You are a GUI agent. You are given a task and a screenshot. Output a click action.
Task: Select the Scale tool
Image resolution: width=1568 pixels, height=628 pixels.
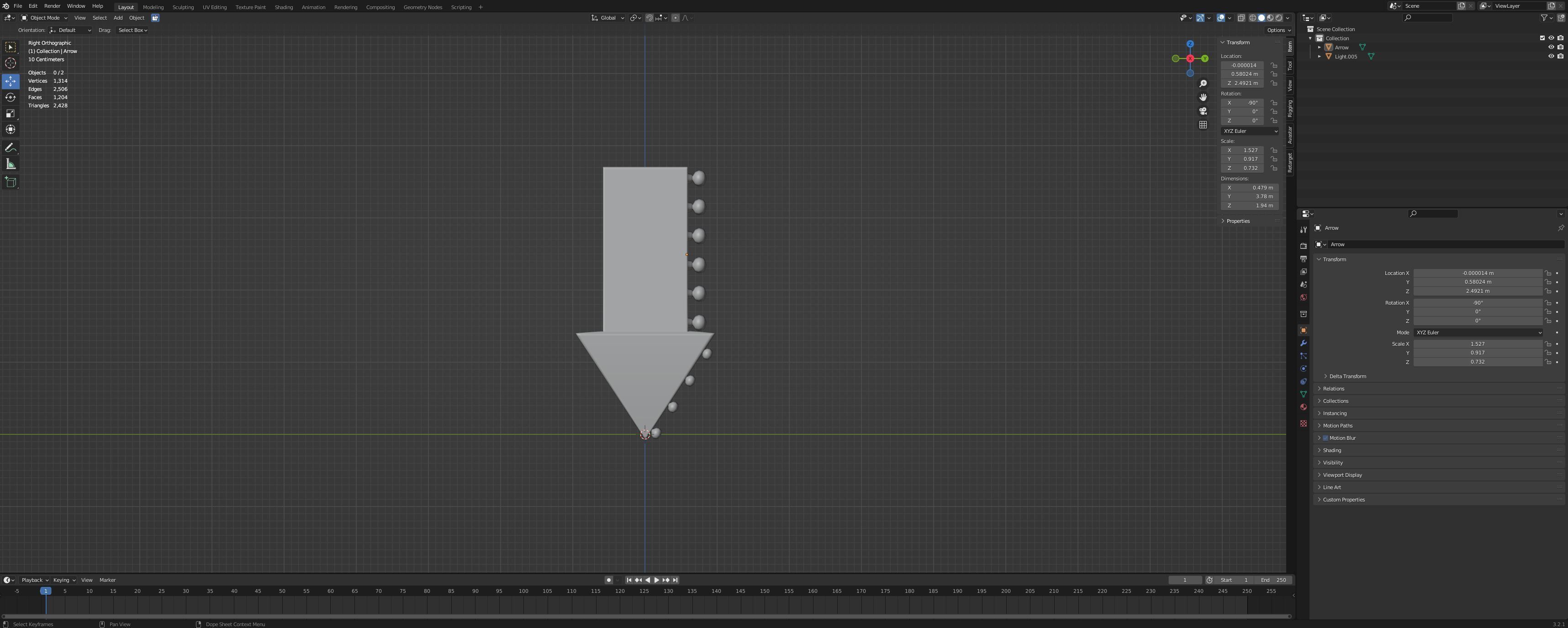click(11, 114)
